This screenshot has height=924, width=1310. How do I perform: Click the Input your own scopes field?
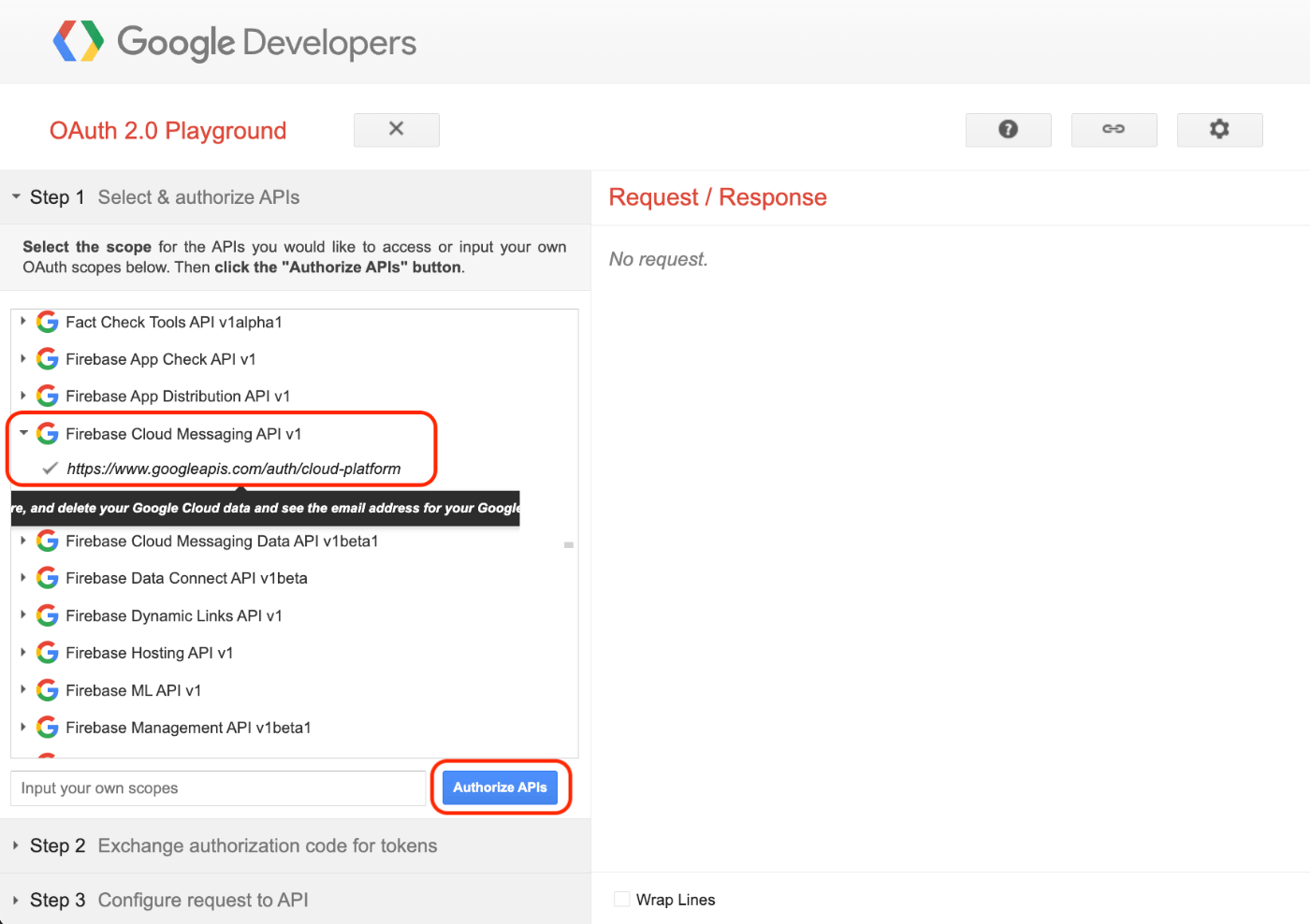[218, 788]
